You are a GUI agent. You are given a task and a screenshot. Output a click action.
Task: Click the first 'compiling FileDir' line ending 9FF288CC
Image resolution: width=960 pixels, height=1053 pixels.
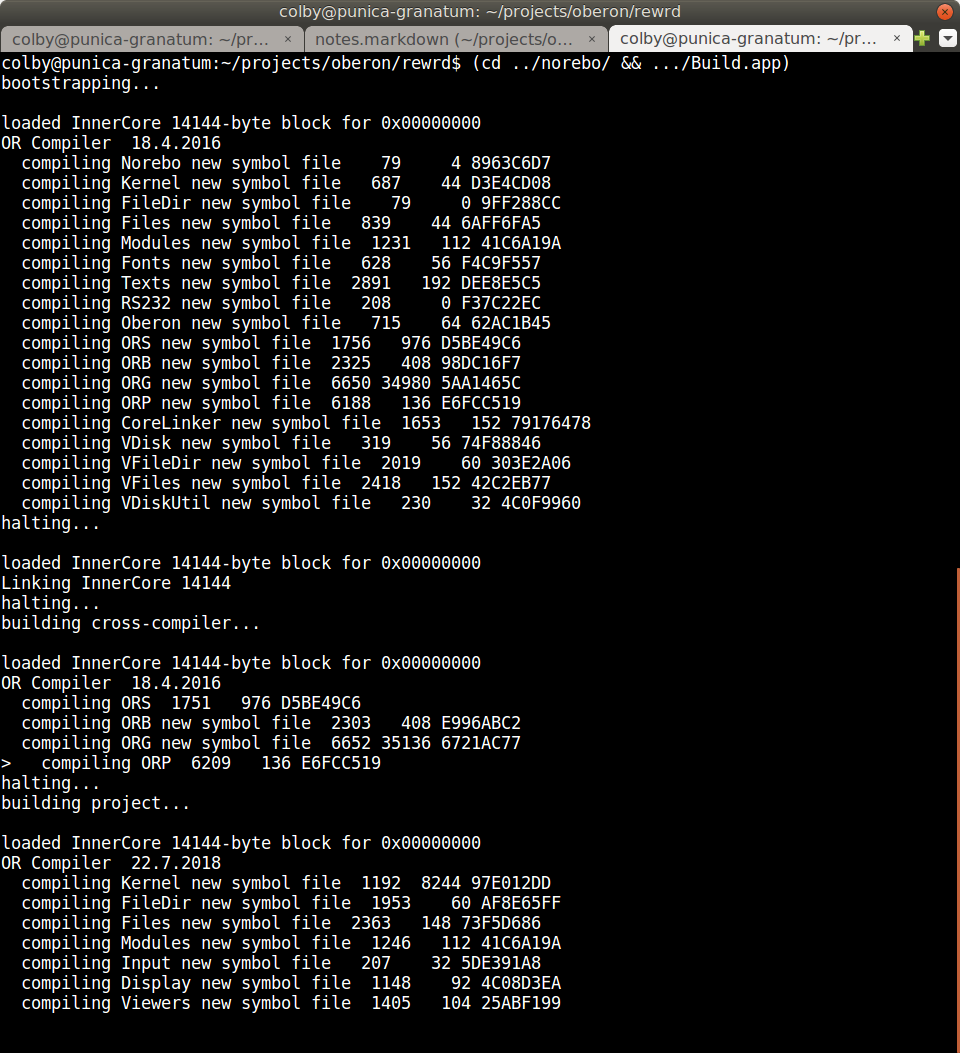[291, 203]
